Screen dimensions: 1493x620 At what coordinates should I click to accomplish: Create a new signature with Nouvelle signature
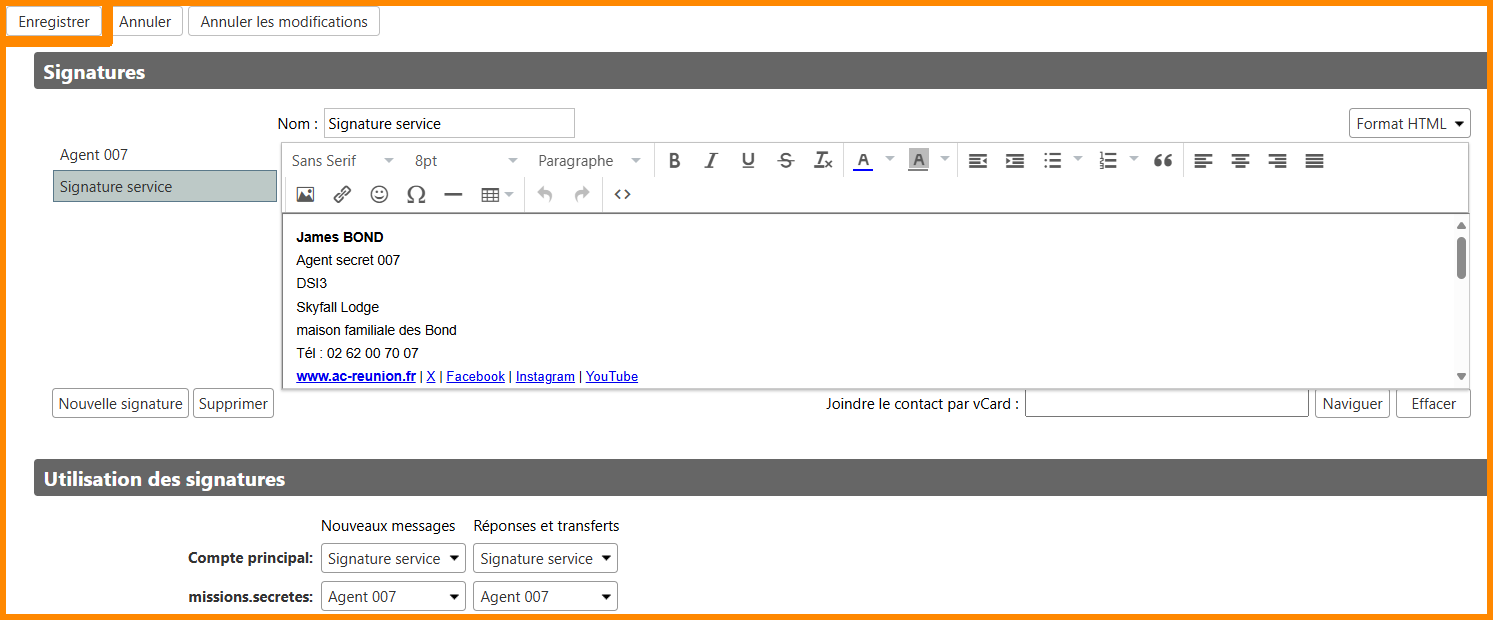point(120,404)
